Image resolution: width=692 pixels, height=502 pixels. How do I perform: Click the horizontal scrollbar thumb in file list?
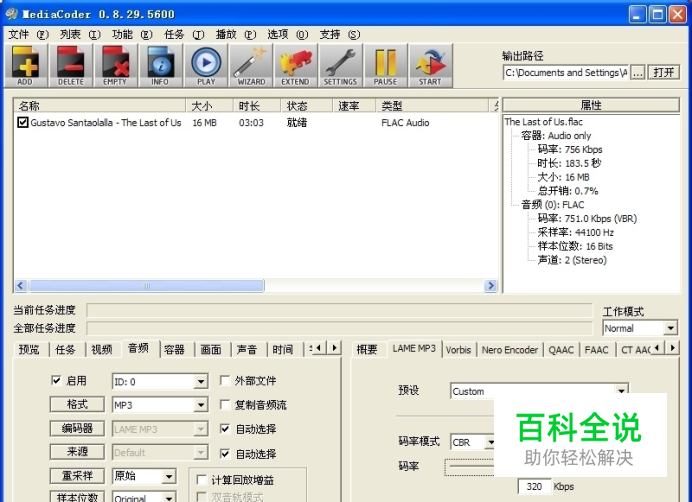point(147,286)
